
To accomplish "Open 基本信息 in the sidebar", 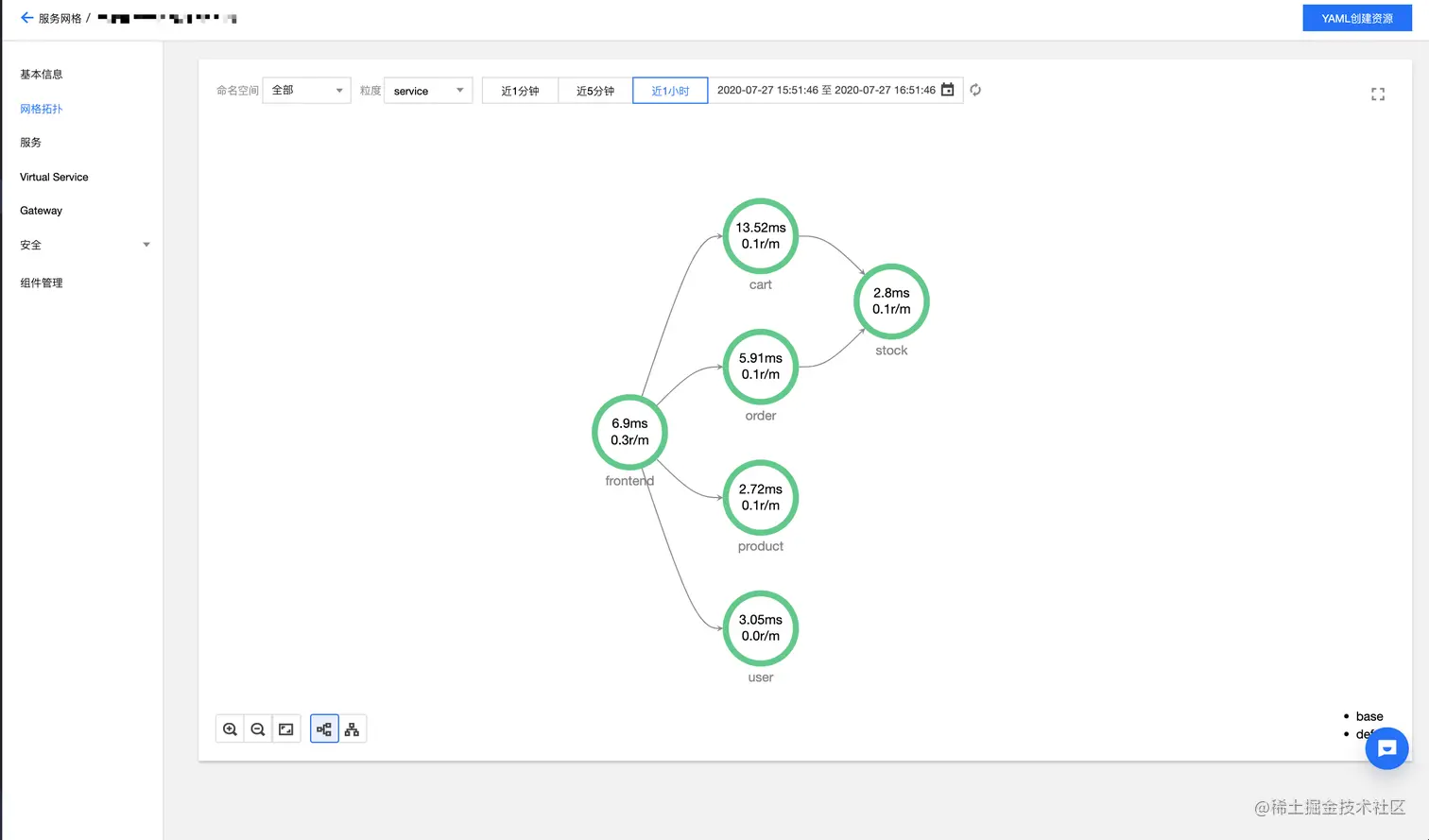I will coord(42,75).
